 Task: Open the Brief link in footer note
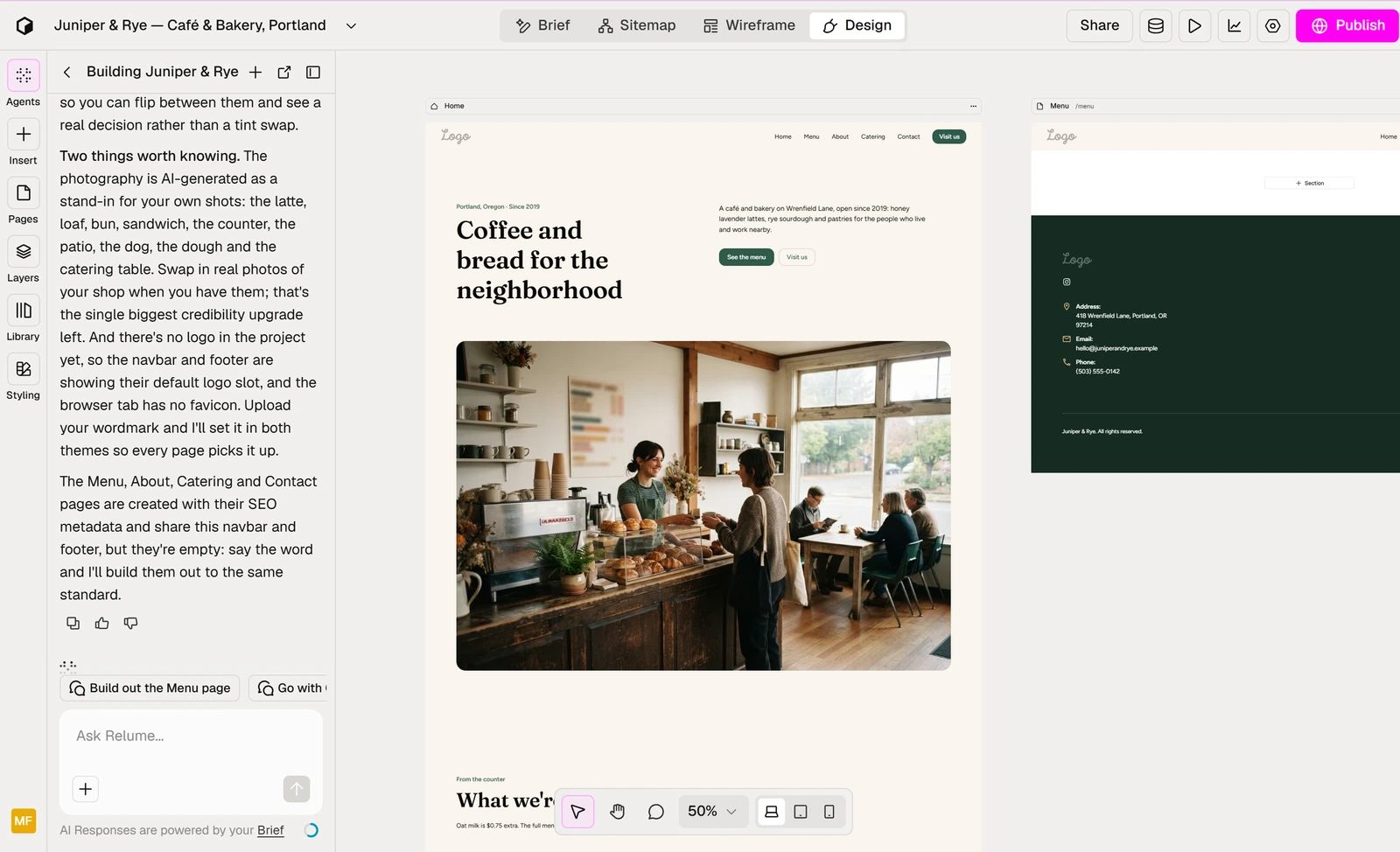point(270,830)
